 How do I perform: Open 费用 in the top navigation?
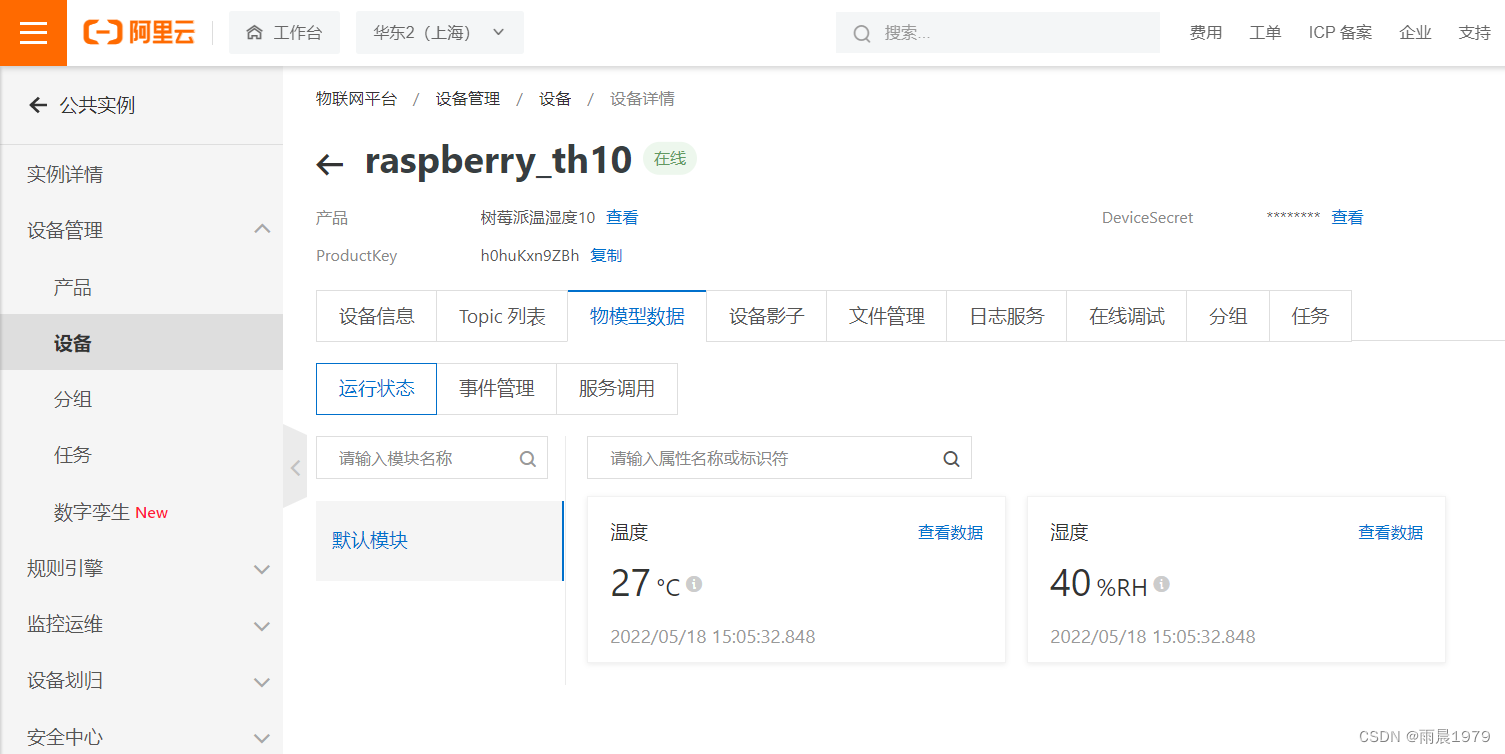[x=1206, y=33]
